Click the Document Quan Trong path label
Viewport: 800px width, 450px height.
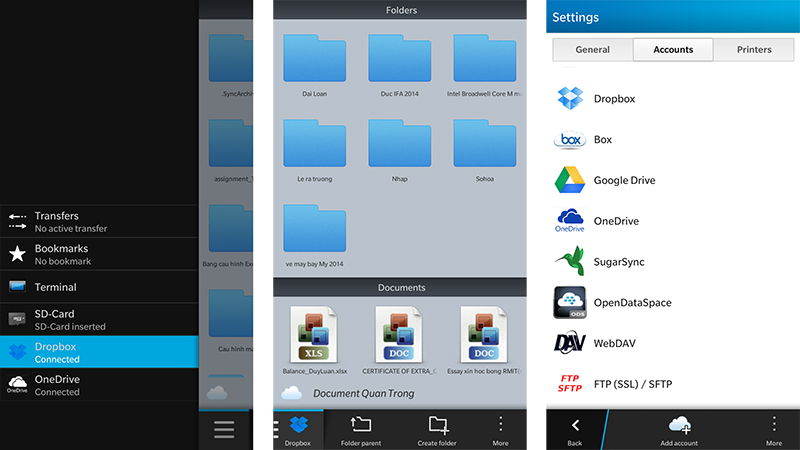364,393
